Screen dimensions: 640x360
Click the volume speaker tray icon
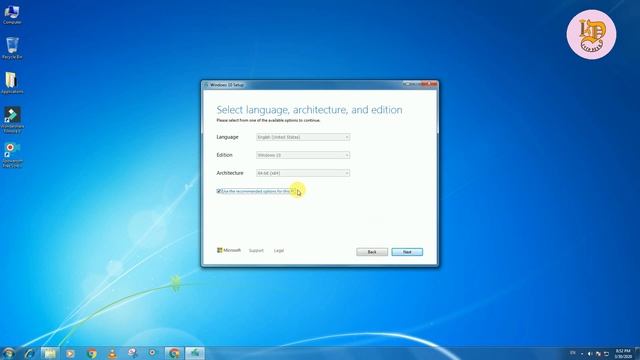click(590, 353)
